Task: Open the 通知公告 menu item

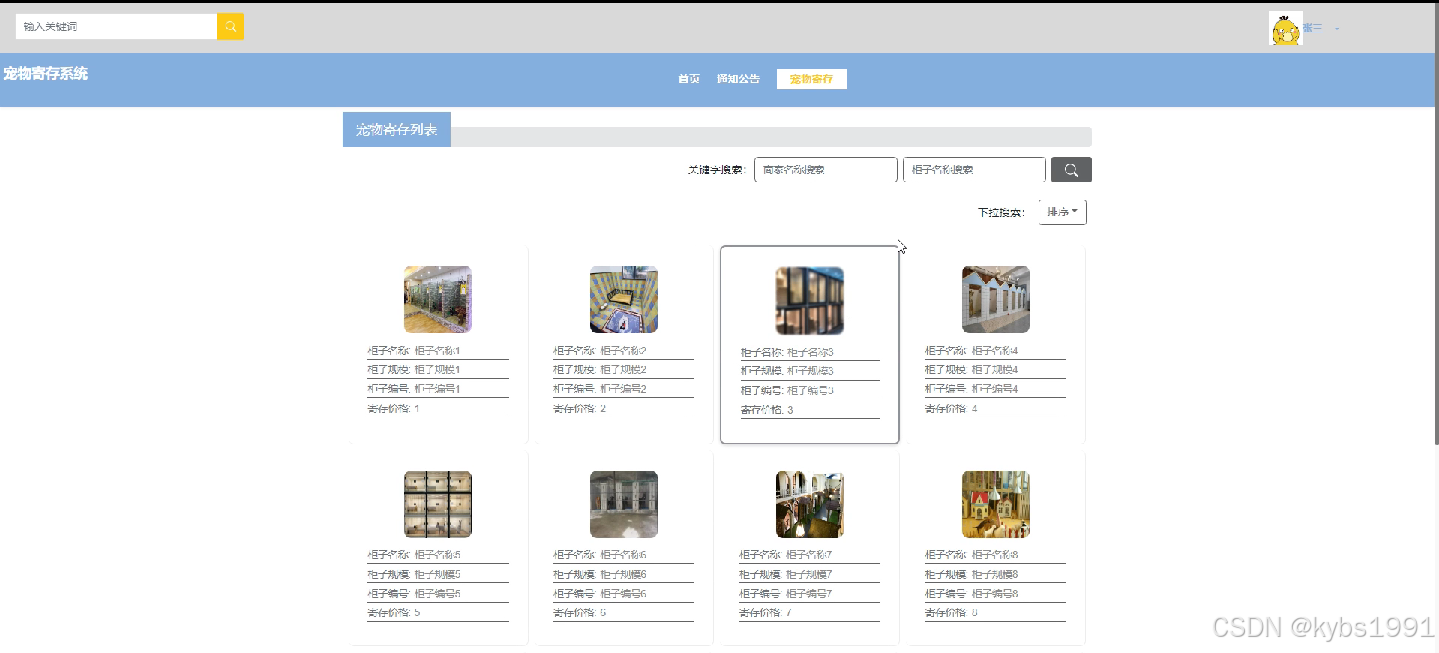Action: point(738,79)
